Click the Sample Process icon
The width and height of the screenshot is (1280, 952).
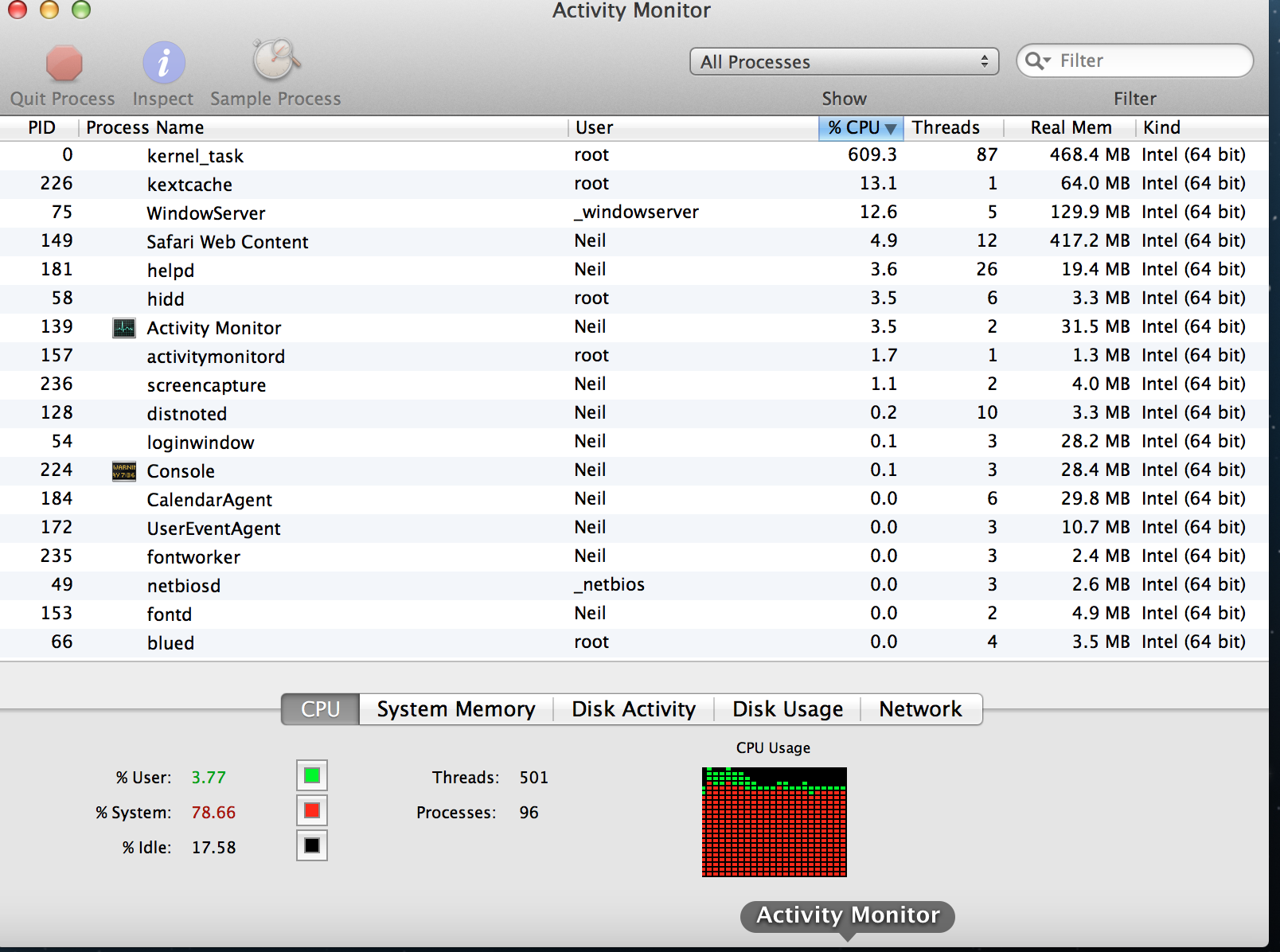coord(275,60)
